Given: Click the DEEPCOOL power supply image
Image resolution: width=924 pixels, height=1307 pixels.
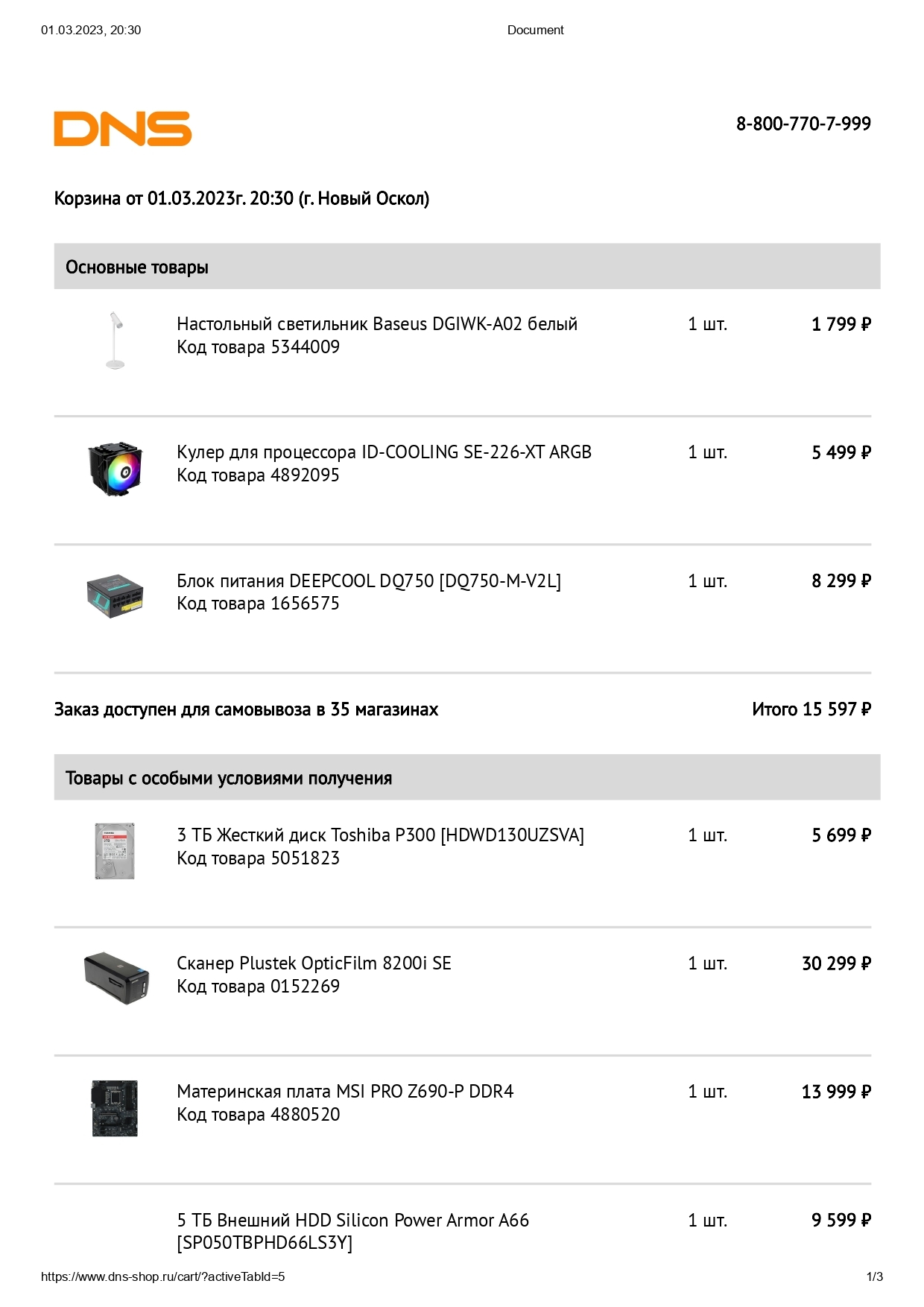Looking at the screenshot, I should (x=115, y=596).
